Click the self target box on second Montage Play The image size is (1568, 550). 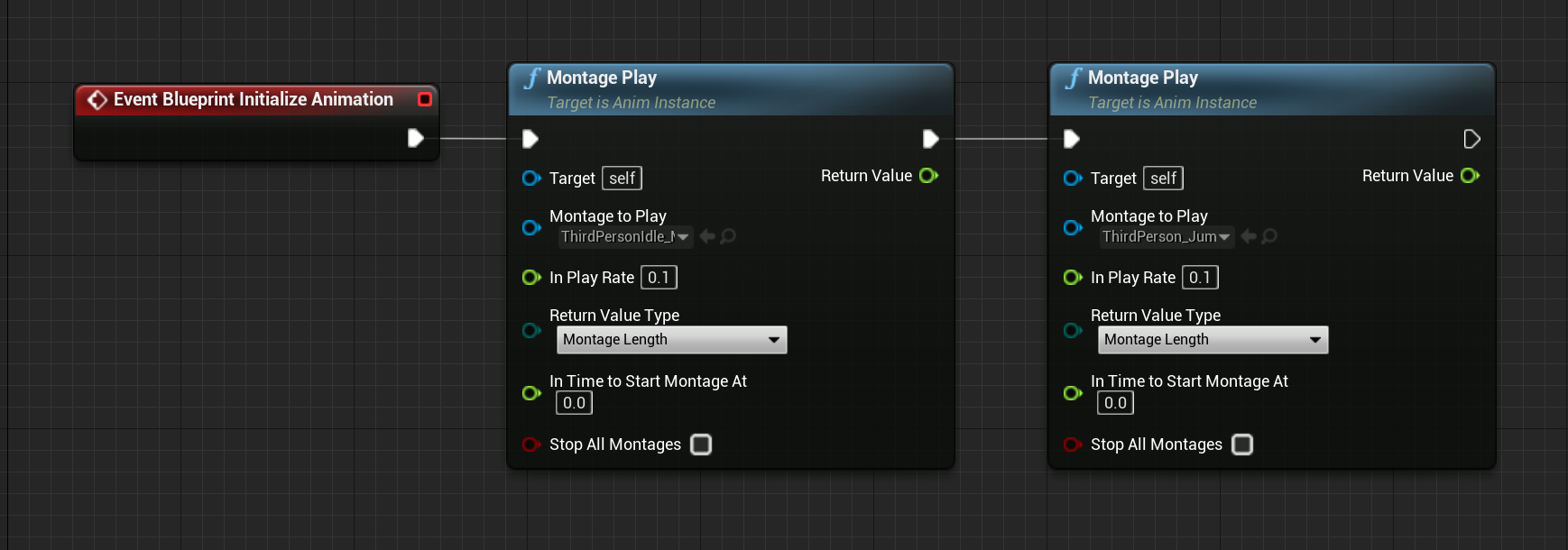[1164, 179]
